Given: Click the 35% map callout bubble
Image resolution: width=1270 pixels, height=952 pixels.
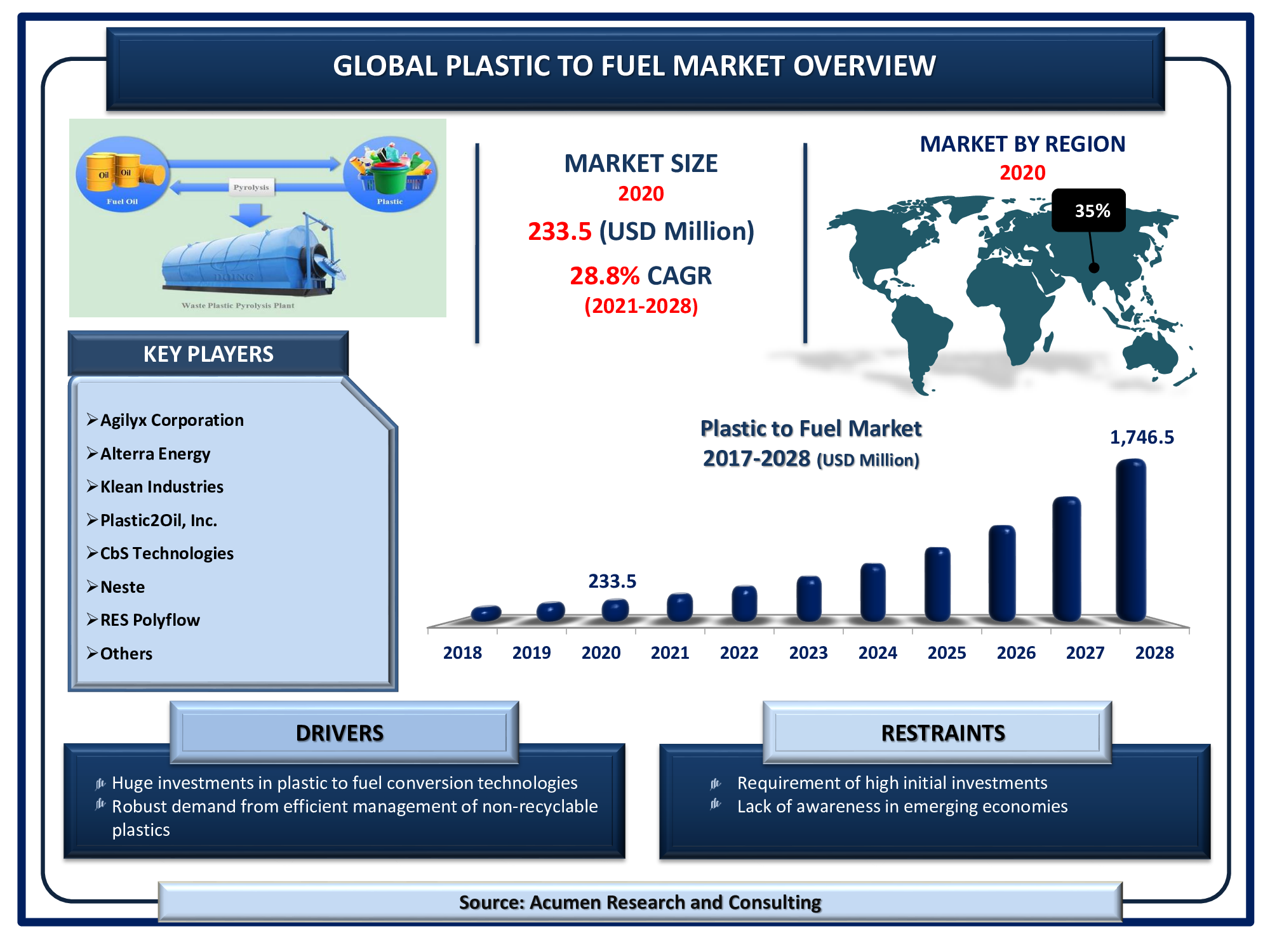Looking at the screenshot, I should pos(1088,211).
